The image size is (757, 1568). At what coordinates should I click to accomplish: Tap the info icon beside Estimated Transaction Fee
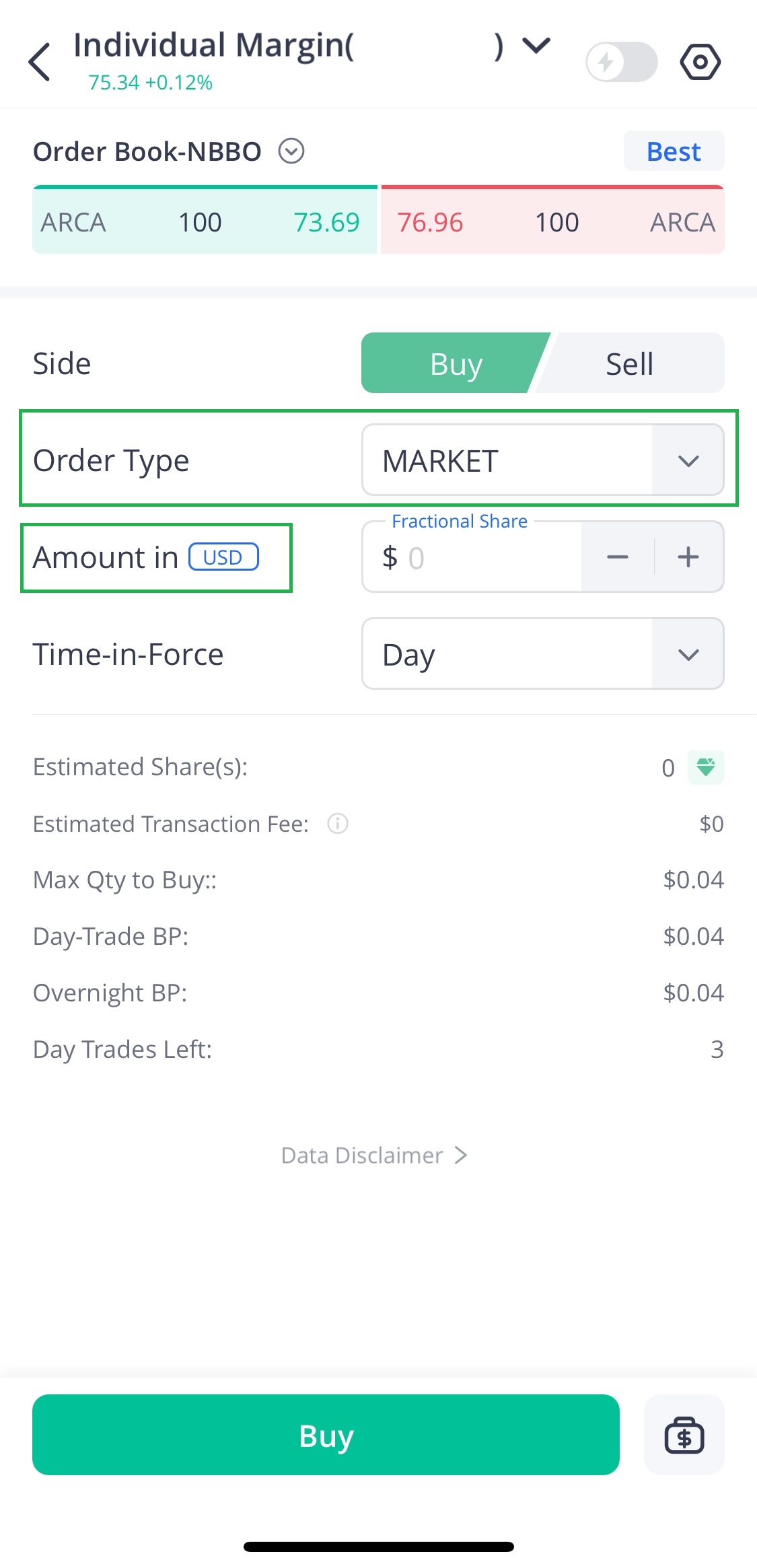point(338,823)
